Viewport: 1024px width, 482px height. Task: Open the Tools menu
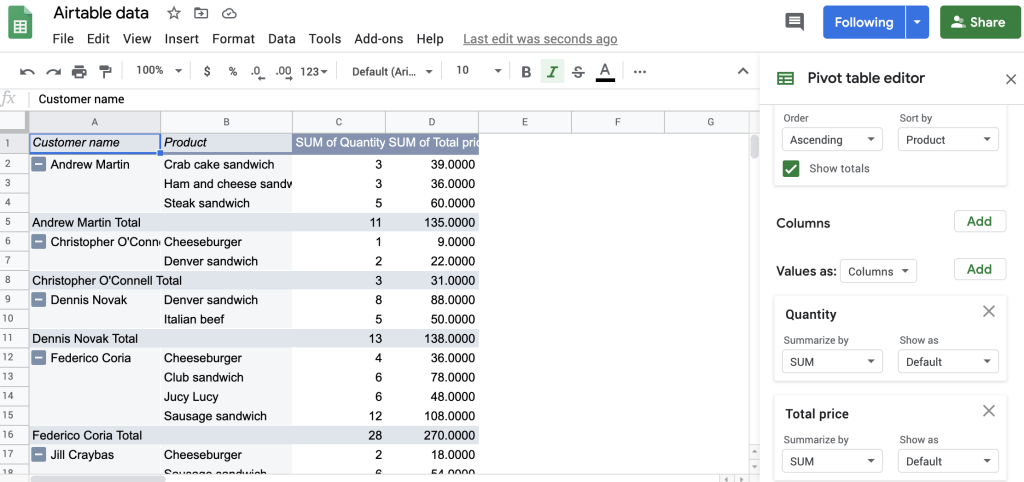click(x=325, y=39)
